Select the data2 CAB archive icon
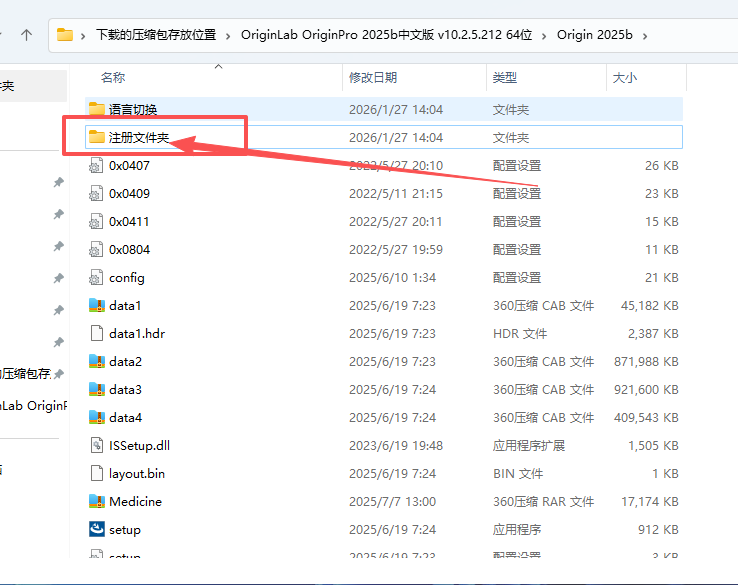Viewport: 738px width, 585px height. (96, 361)
